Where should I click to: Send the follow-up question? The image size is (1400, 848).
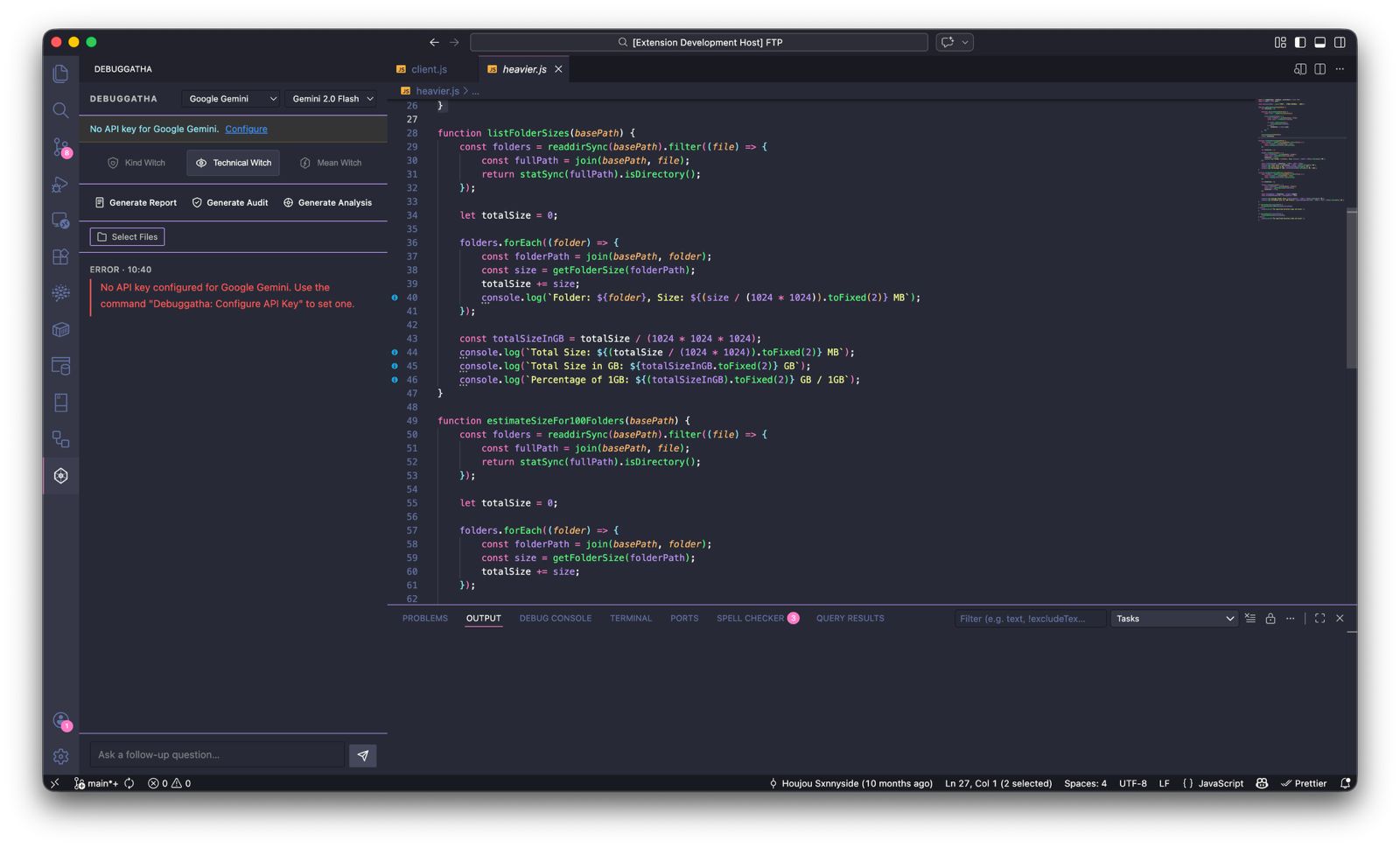(x=363, y=755)
